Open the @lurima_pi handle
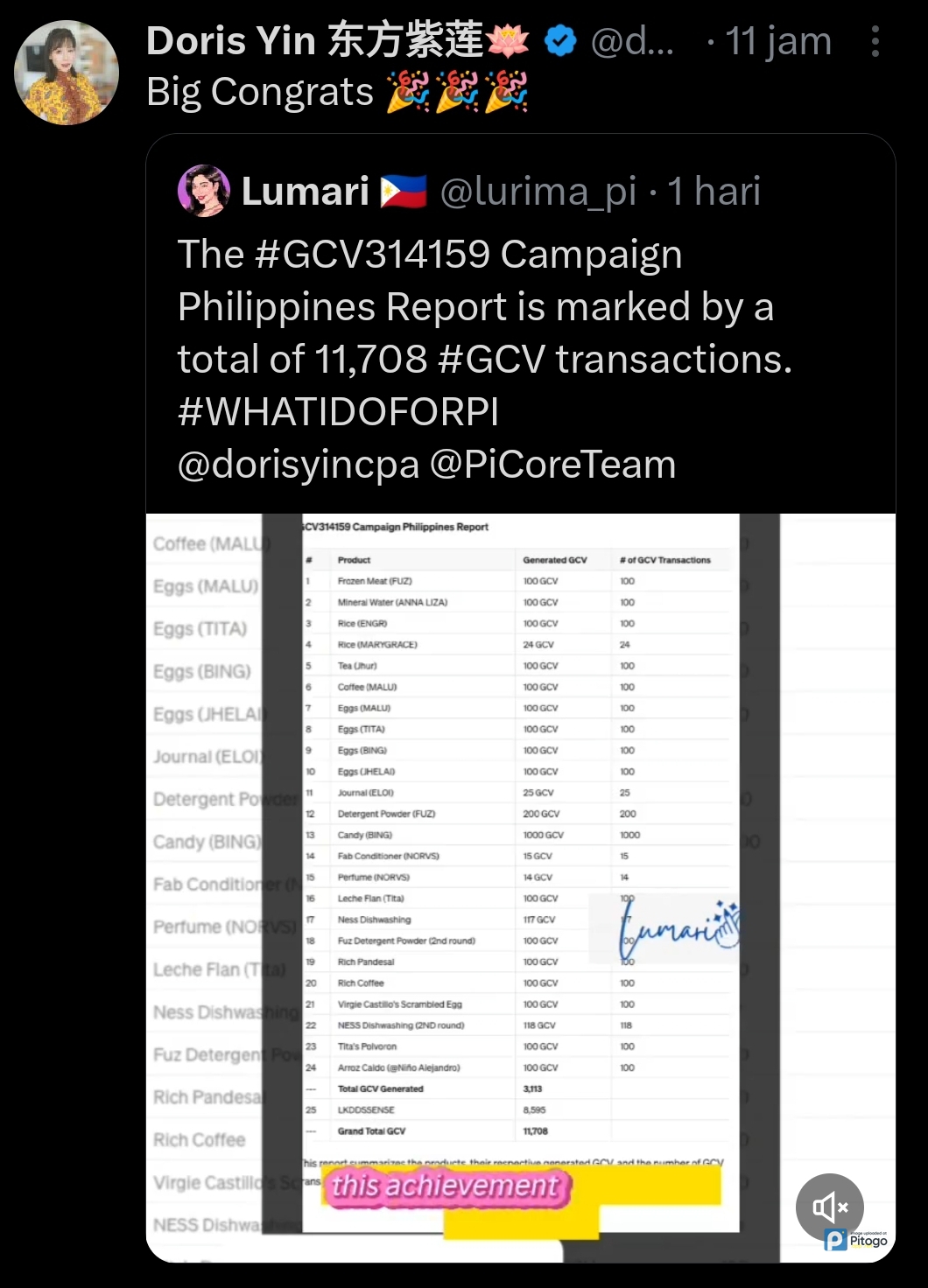 538,192
